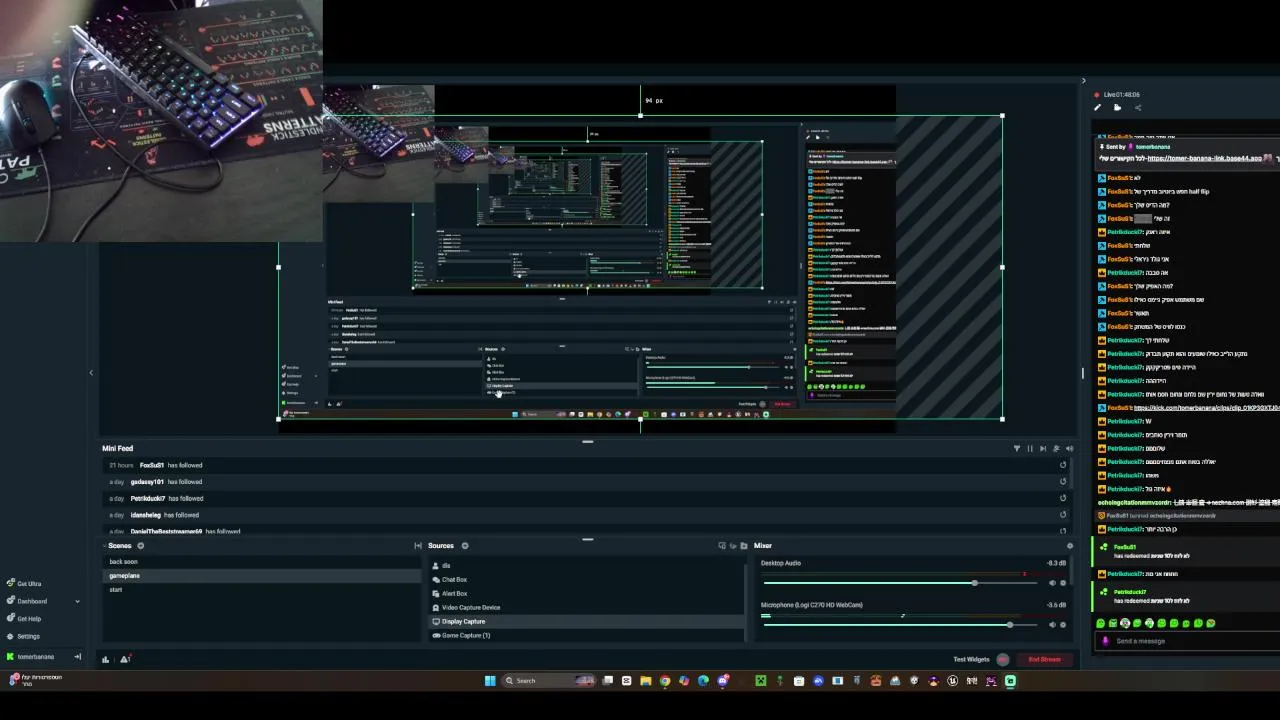This screenshot has width=1280, height=720.
Task: Click the emote picker icon in message field
Action: (x=1105, y=641)
